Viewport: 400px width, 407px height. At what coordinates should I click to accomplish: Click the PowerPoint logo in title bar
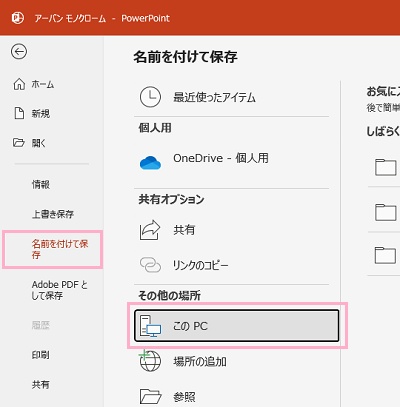[18, 18]
